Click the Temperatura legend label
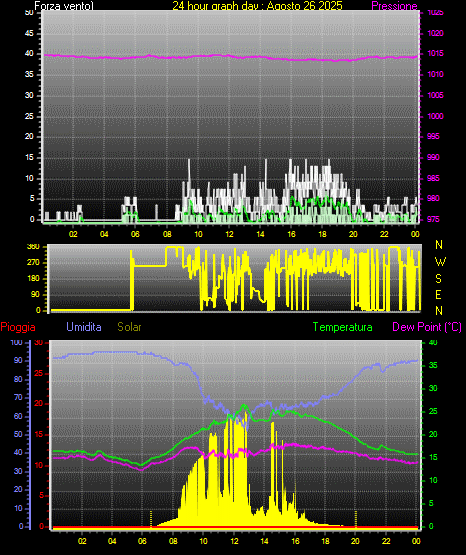 (342, 327)
